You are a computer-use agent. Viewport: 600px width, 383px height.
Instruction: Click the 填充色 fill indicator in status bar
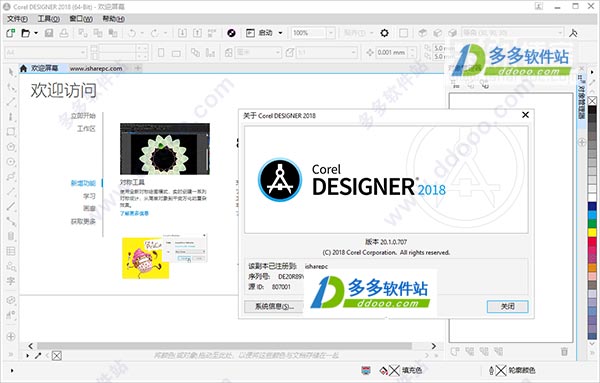pyautogui.click(x=401, y=370)
